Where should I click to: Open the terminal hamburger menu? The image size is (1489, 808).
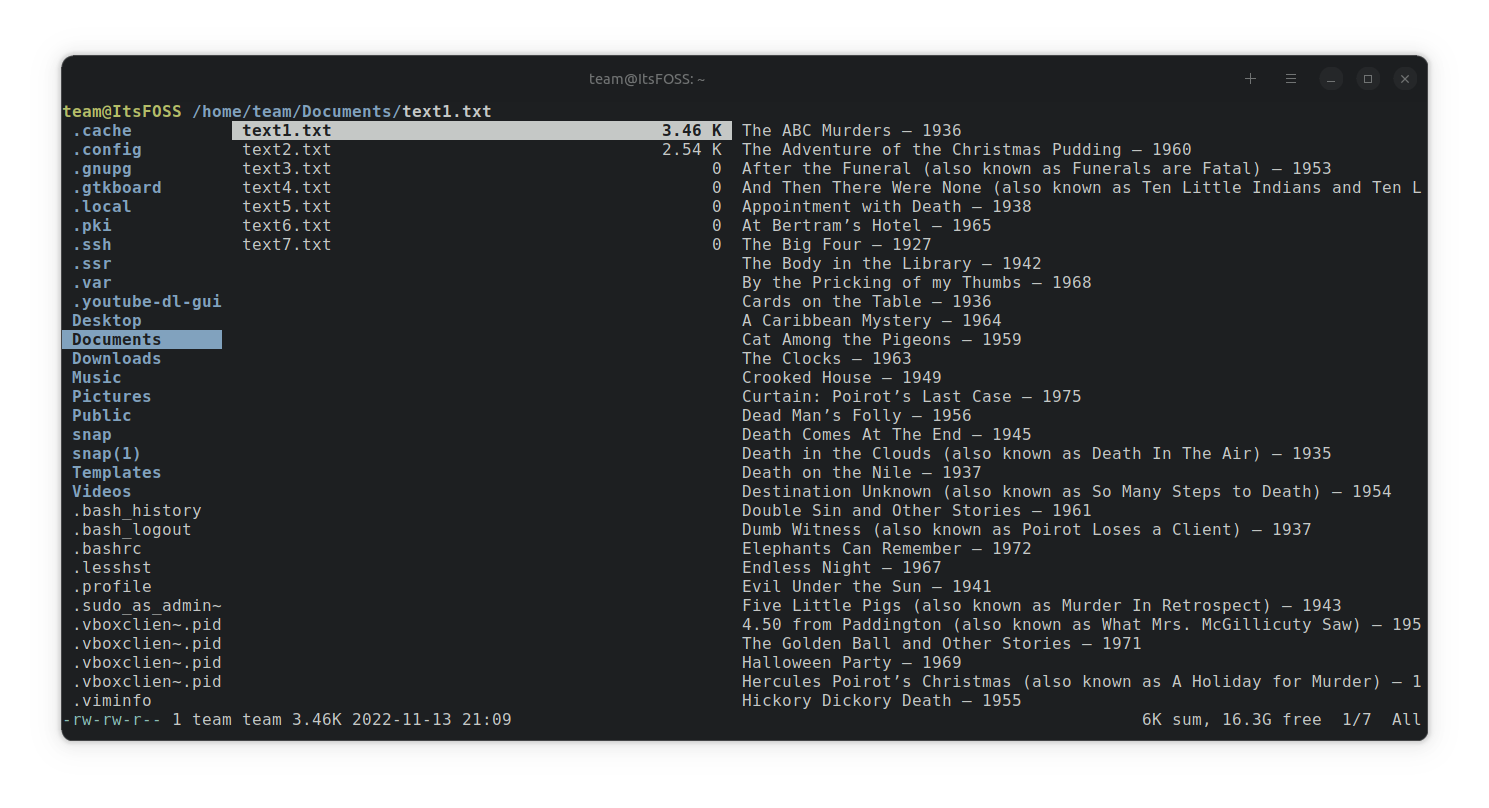[x=1290, y=78]
